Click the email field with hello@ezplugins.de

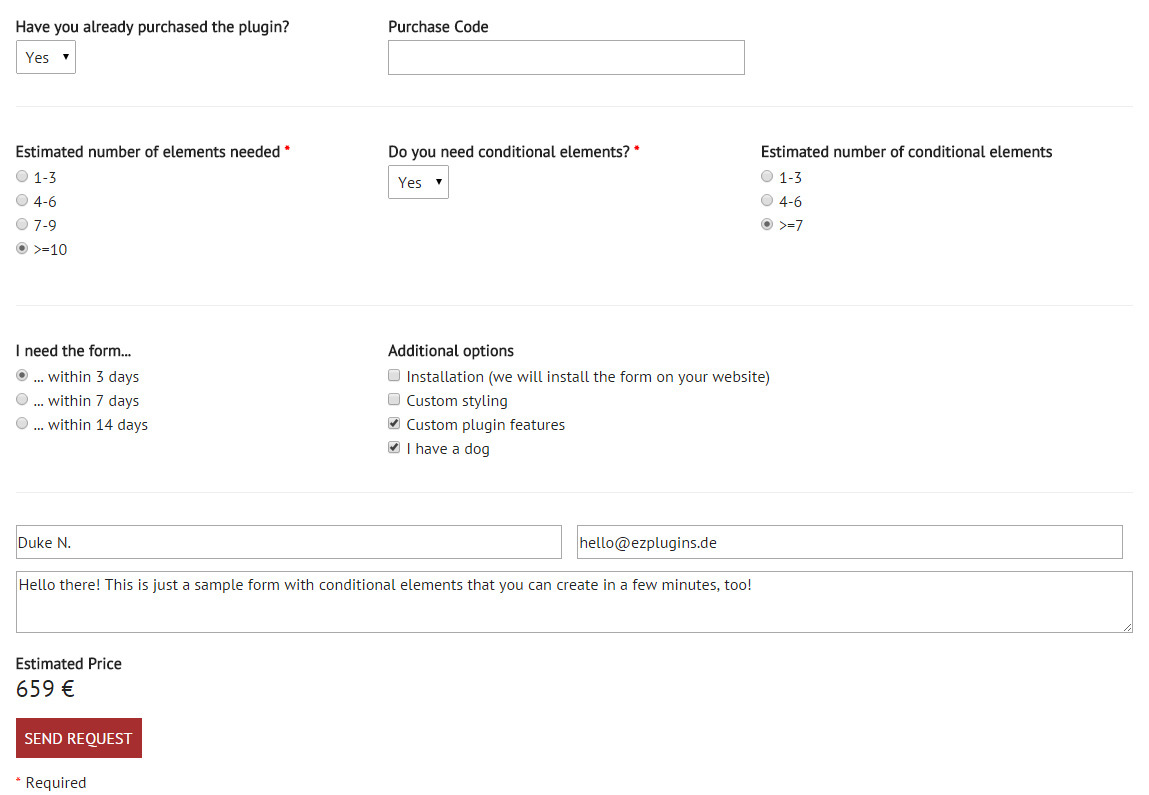pyautogui.click(x=849, y=543)
